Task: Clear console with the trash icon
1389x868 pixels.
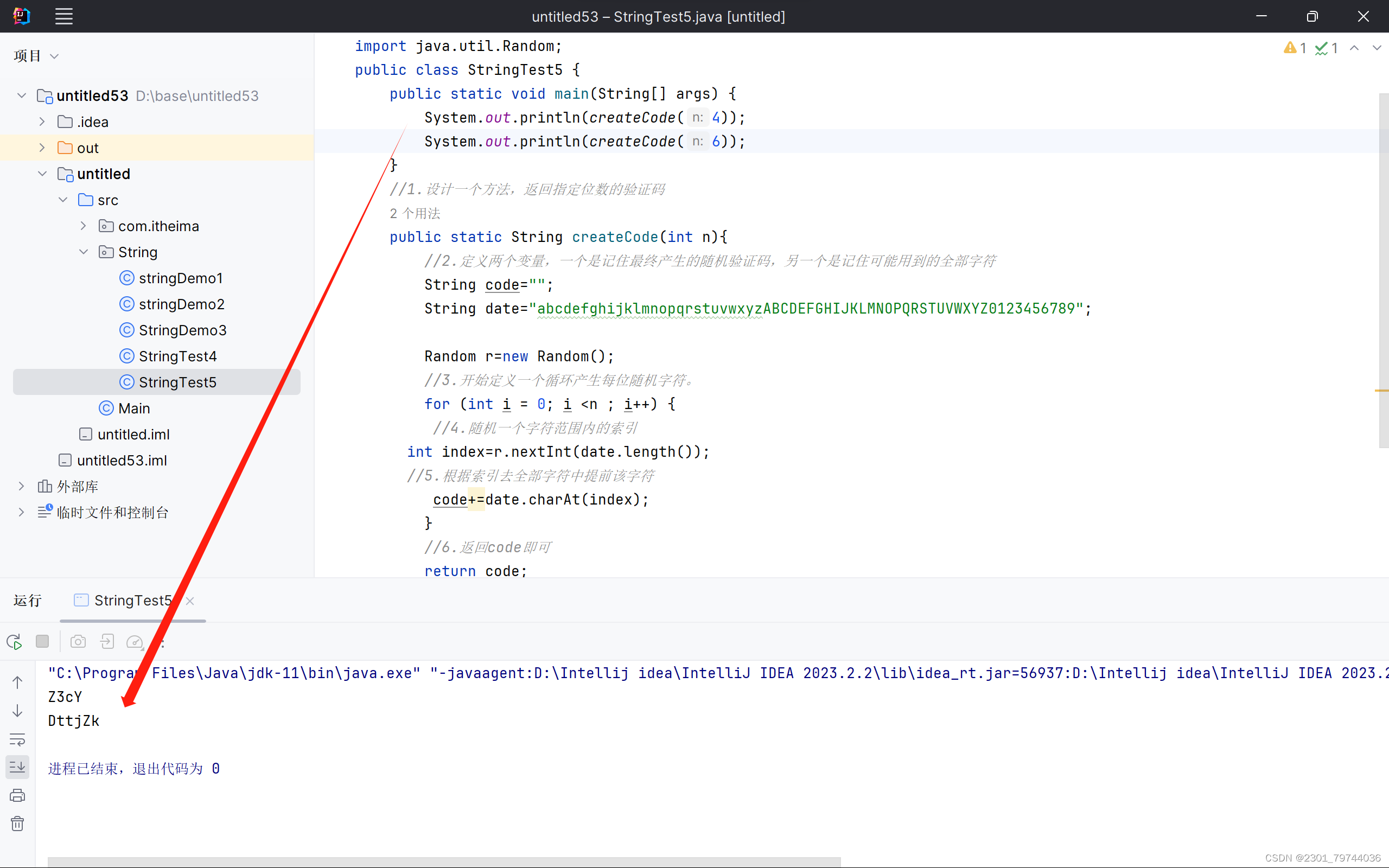Action: 17,824
